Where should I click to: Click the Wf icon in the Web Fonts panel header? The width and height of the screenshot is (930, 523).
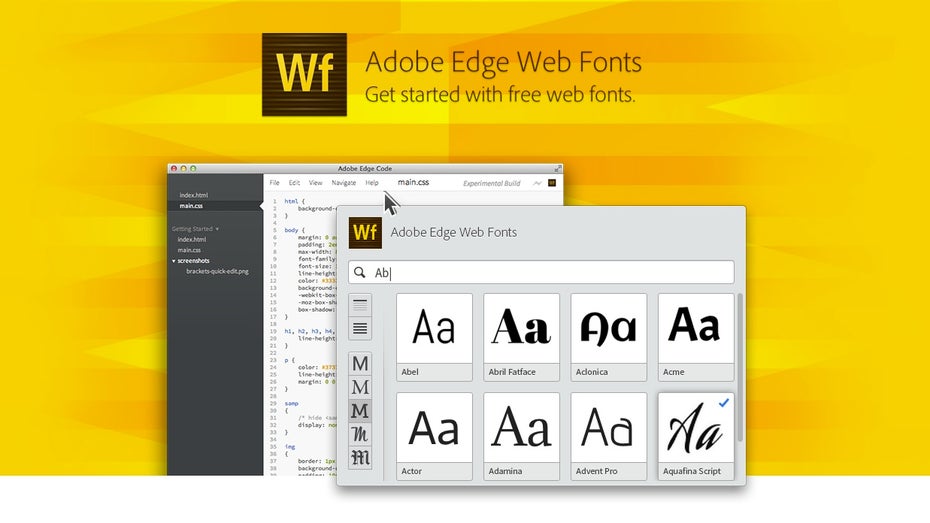pyautogui.click(x=365, y=232)
